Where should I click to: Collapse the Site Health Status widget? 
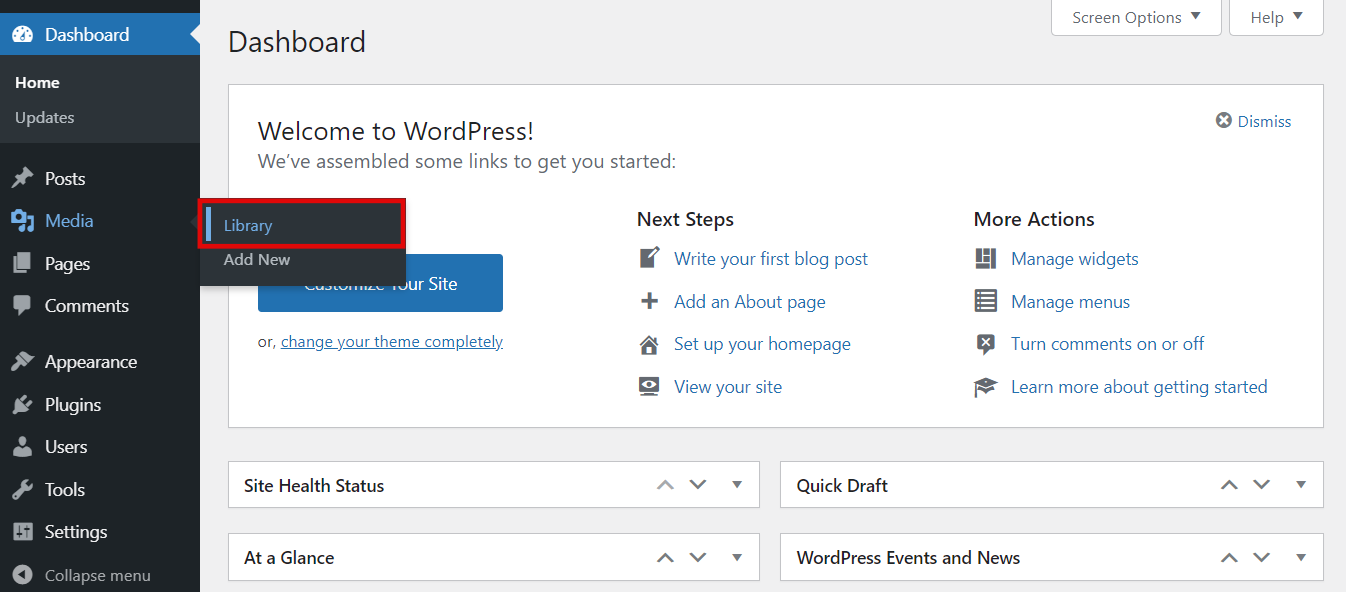tap(737, 484)
